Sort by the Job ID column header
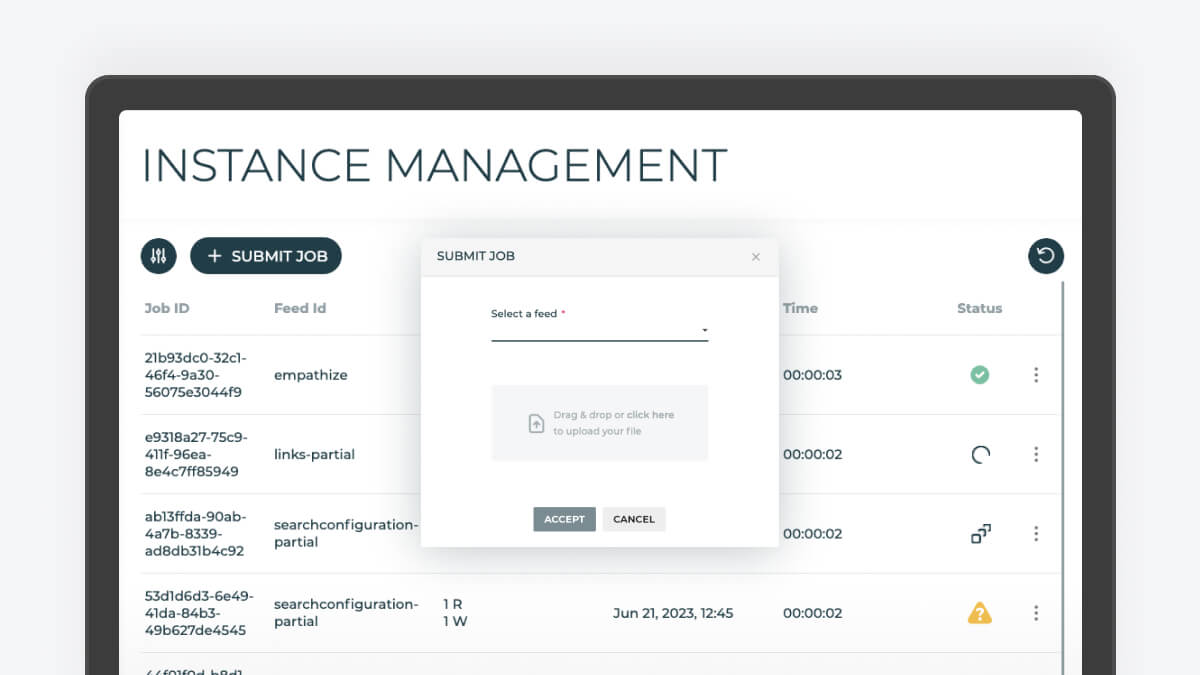This screenshot has height=675, width=1200. click(x=167, y=308)
